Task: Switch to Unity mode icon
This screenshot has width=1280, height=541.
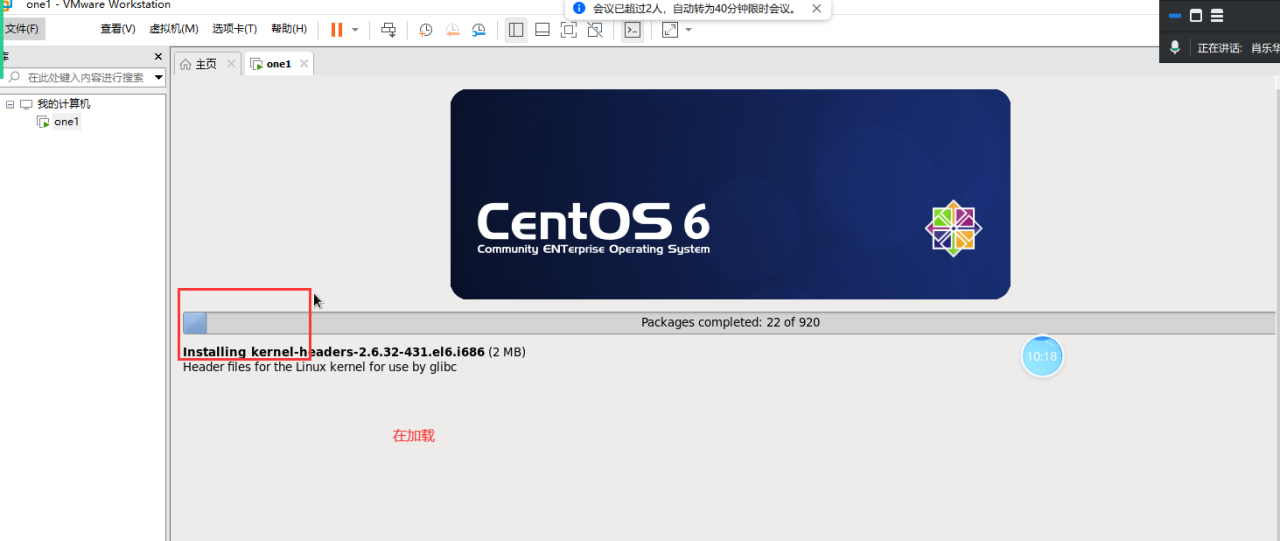Action: [x=595, y=30]
